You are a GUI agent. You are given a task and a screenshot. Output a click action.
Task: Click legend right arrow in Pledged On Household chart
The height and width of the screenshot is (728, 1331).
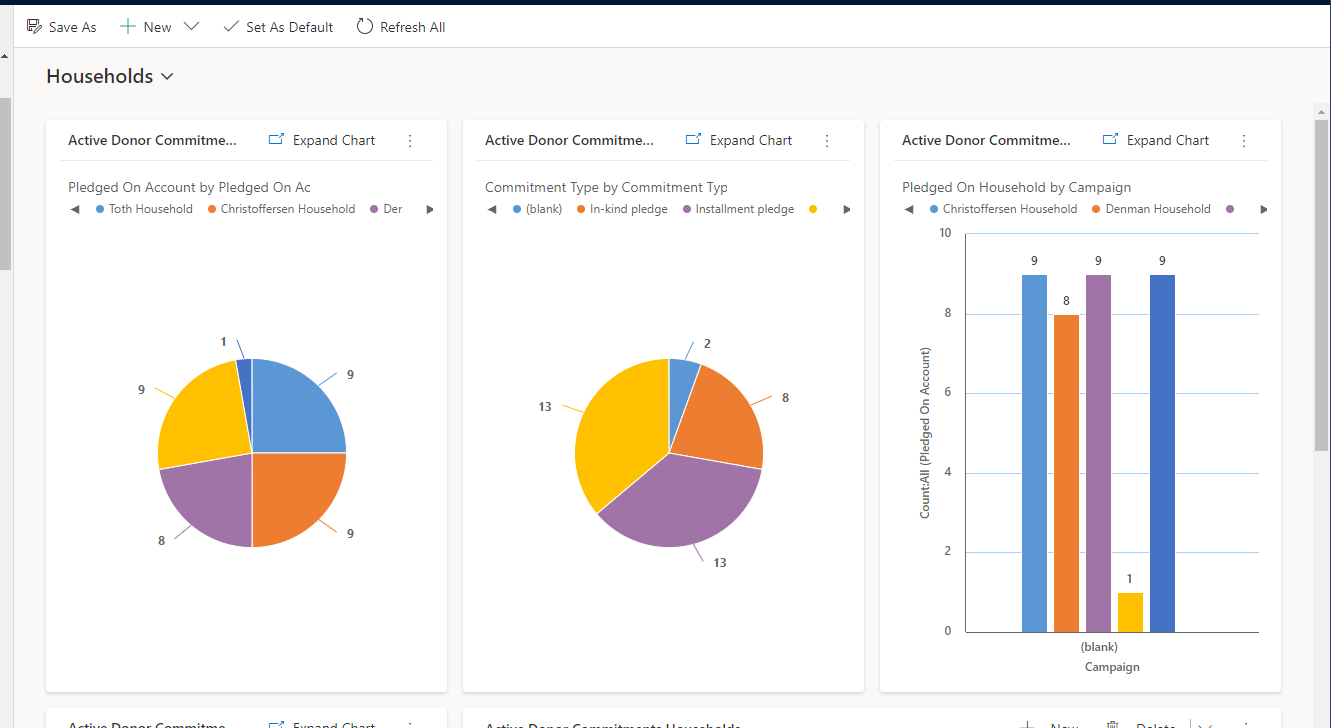coord(1264,210)
